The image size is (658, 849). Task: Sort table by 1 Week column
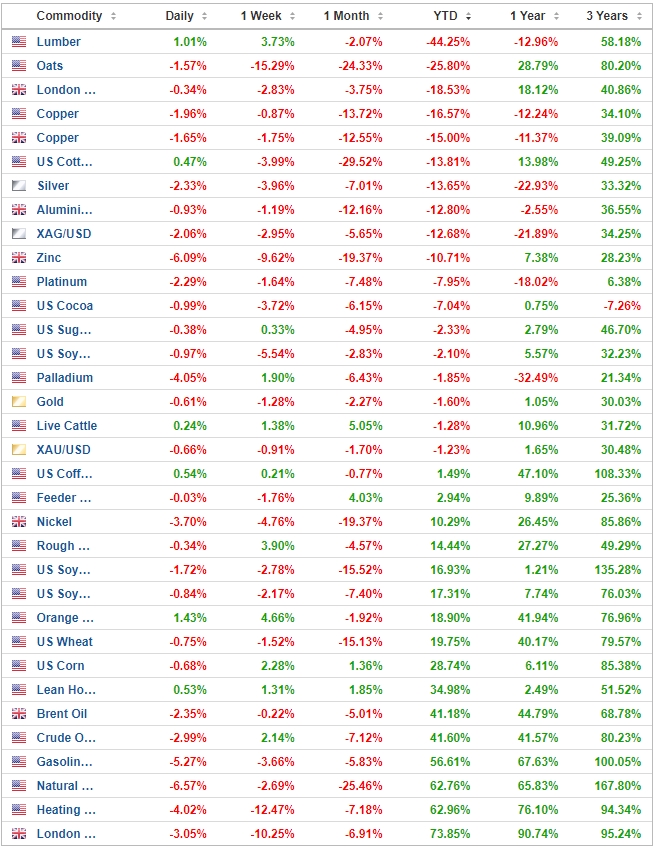(x=263, y=16)
